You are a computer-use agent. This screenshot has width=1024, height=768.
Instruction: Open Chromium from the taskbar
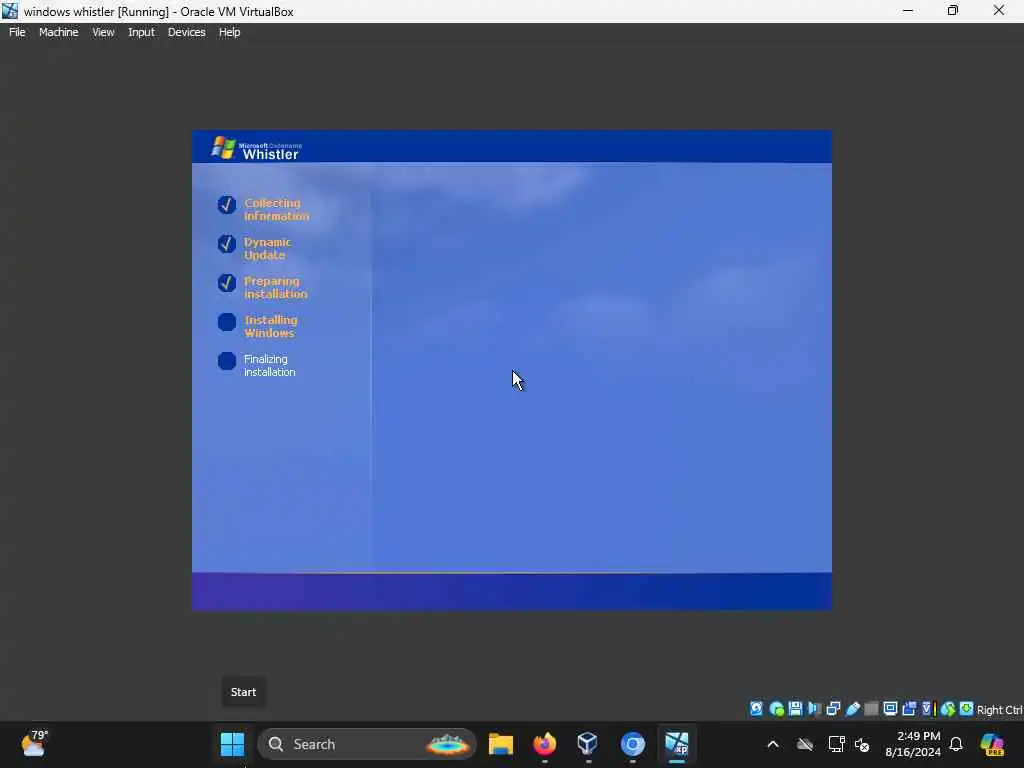pos(632,744)
